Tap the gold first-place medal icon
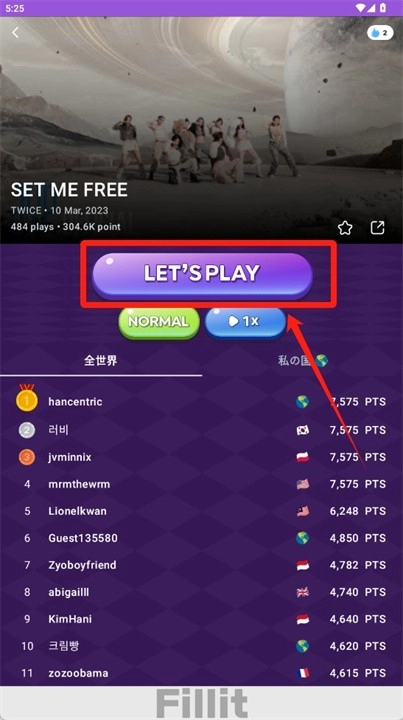The height and width of the screenshot is (720, 403). coord(27,400)
